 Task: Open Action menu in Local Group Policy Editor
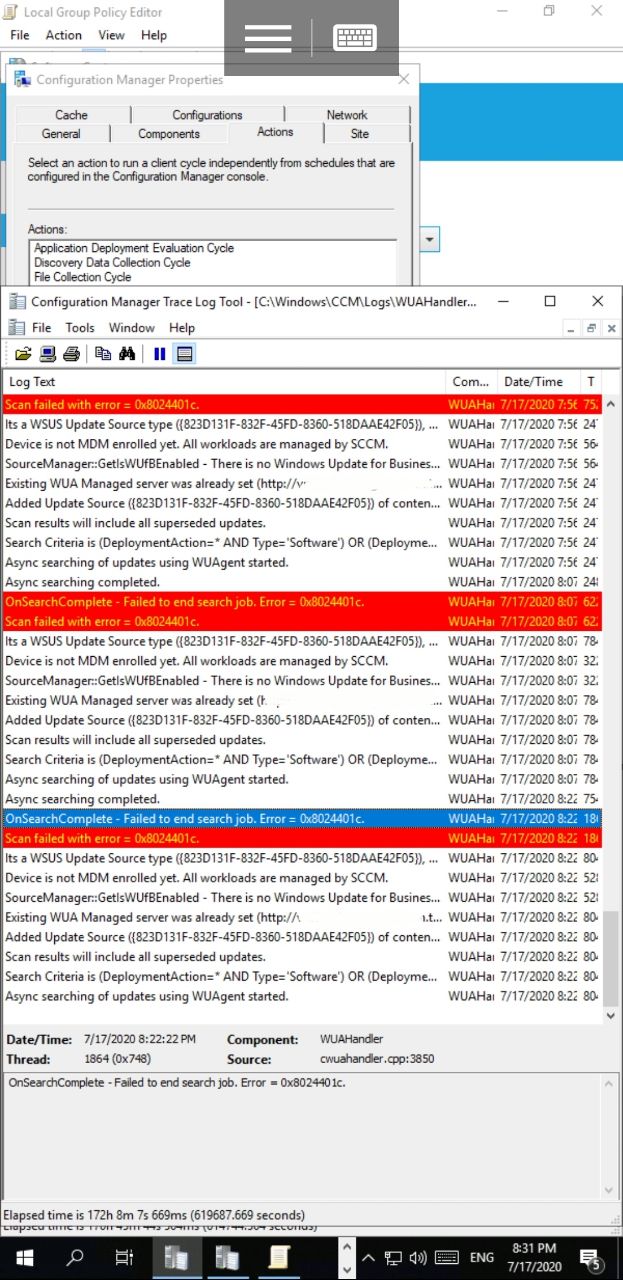point(64,34)
